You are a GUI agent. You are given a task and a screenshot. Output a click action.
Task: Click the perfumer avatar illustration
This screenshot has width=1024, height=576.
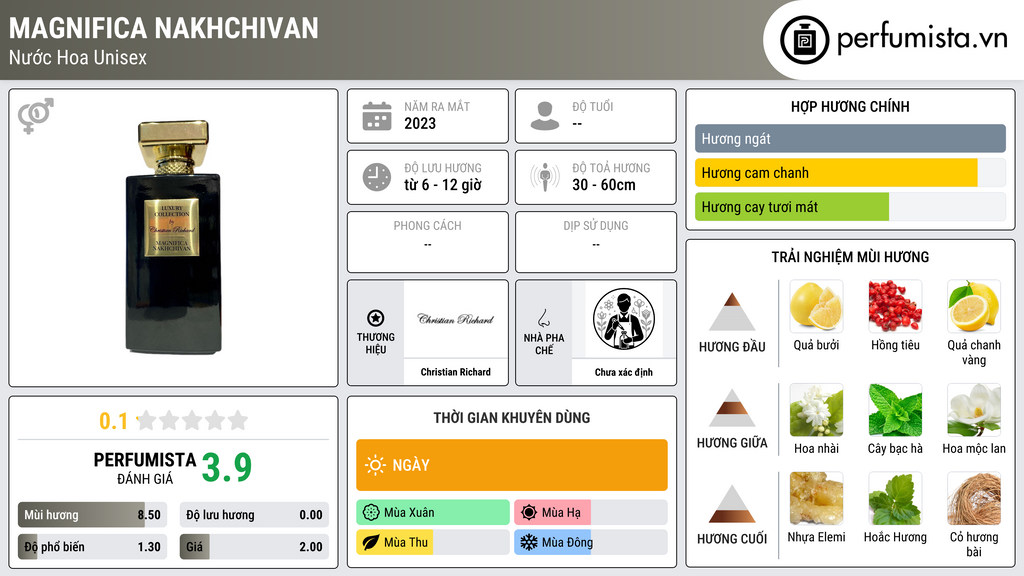(624, 319)
